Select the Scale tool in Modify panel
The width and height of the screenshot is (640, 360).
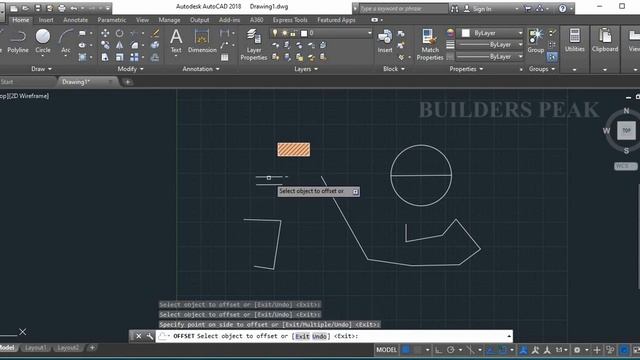click(x=119, y=57)
